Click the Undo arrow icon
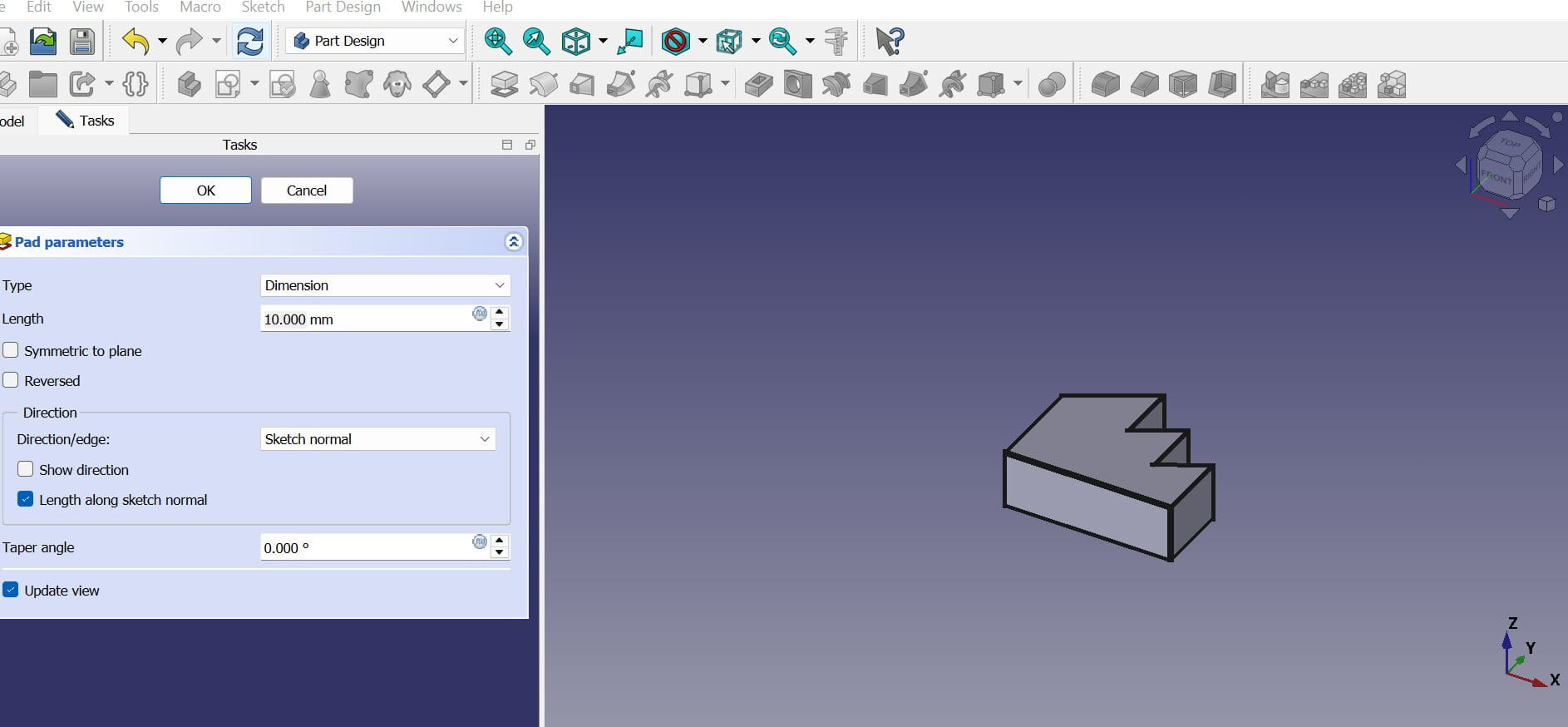Viewport: 1568px width, 727px height. click(135, 41)
